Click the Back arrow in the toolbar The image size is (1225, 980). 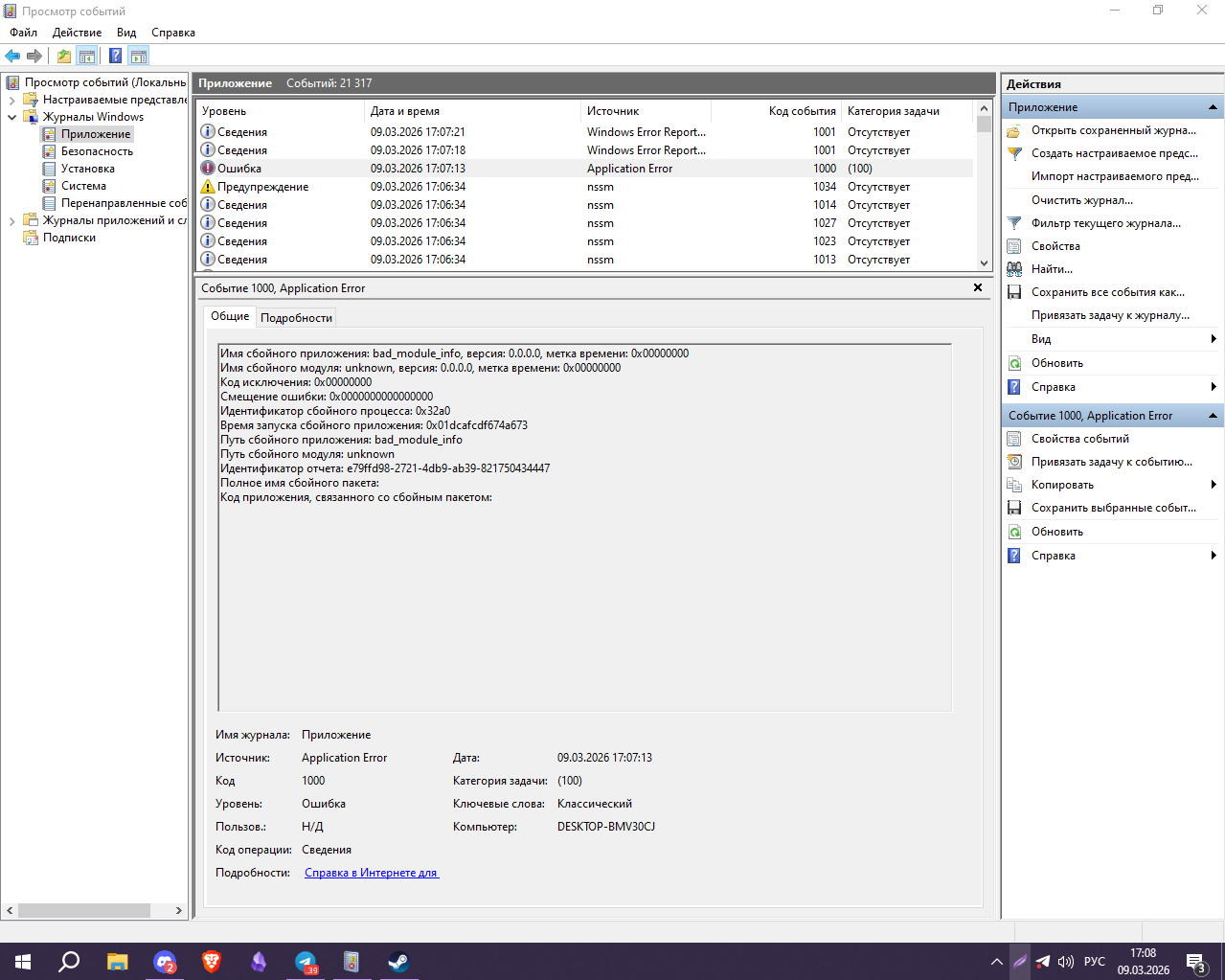point(12,56)
